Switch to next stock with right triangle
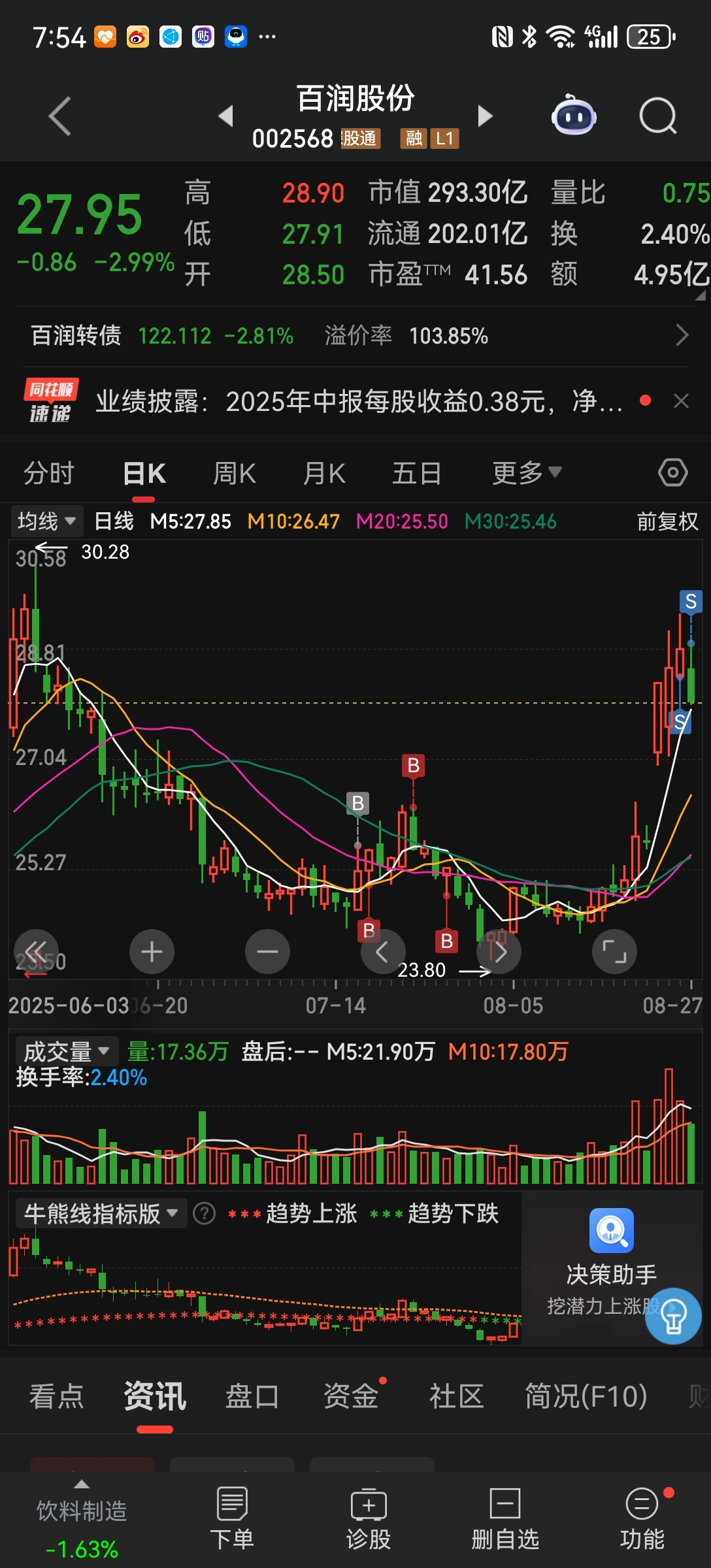The image size is (711, 1568). [x=484, y=116]
